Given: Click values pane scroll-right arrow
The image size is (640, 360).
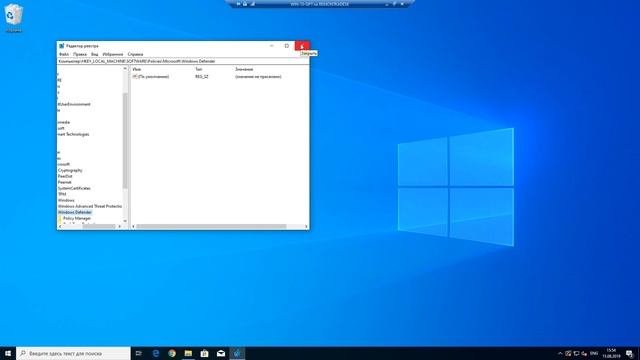Looking at the screenshot, I should point(306,226).
